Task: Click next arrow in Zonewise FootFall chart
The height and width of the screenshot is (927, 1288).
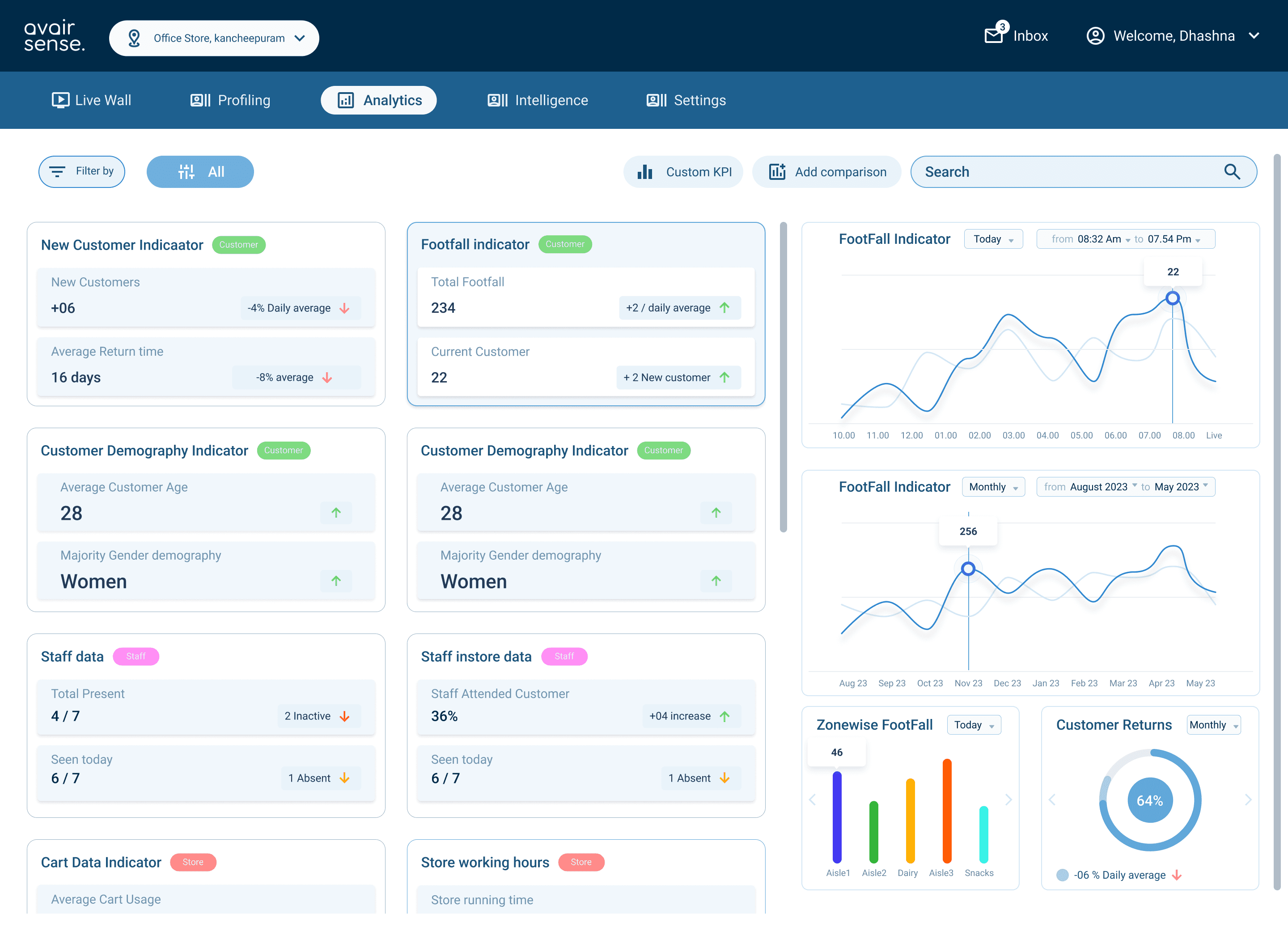Action: click(x=1008, y=800)
